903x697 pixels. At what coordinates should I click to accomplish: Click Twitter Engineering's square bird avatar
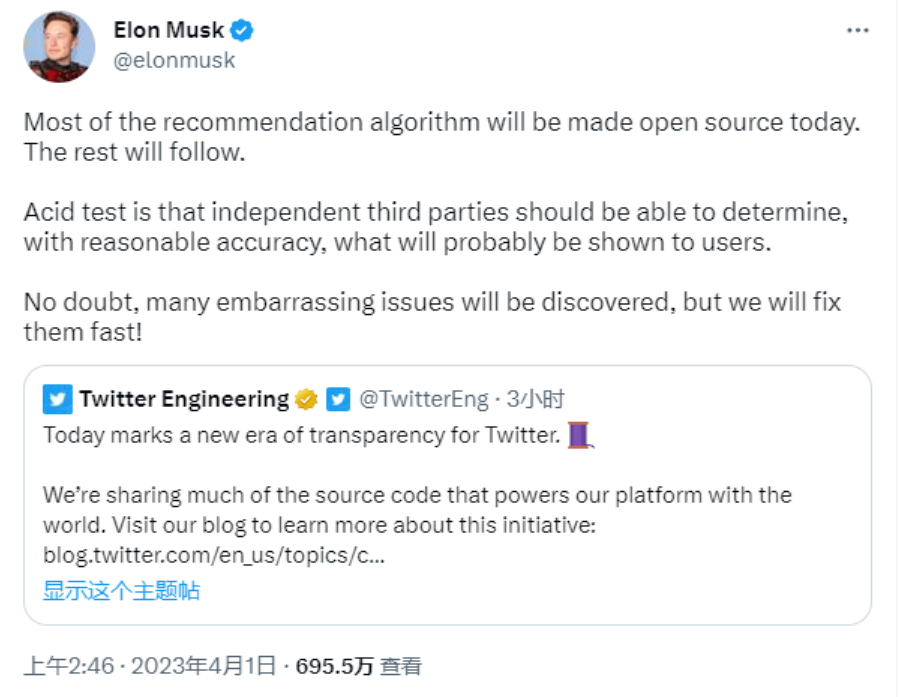coord(57,400)
